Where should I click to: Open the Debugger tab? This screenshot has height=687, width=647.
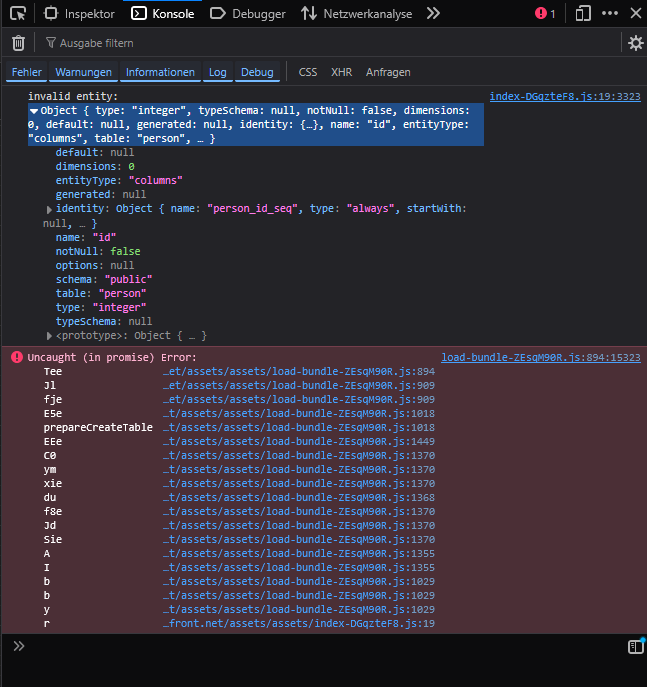point(248,14)
